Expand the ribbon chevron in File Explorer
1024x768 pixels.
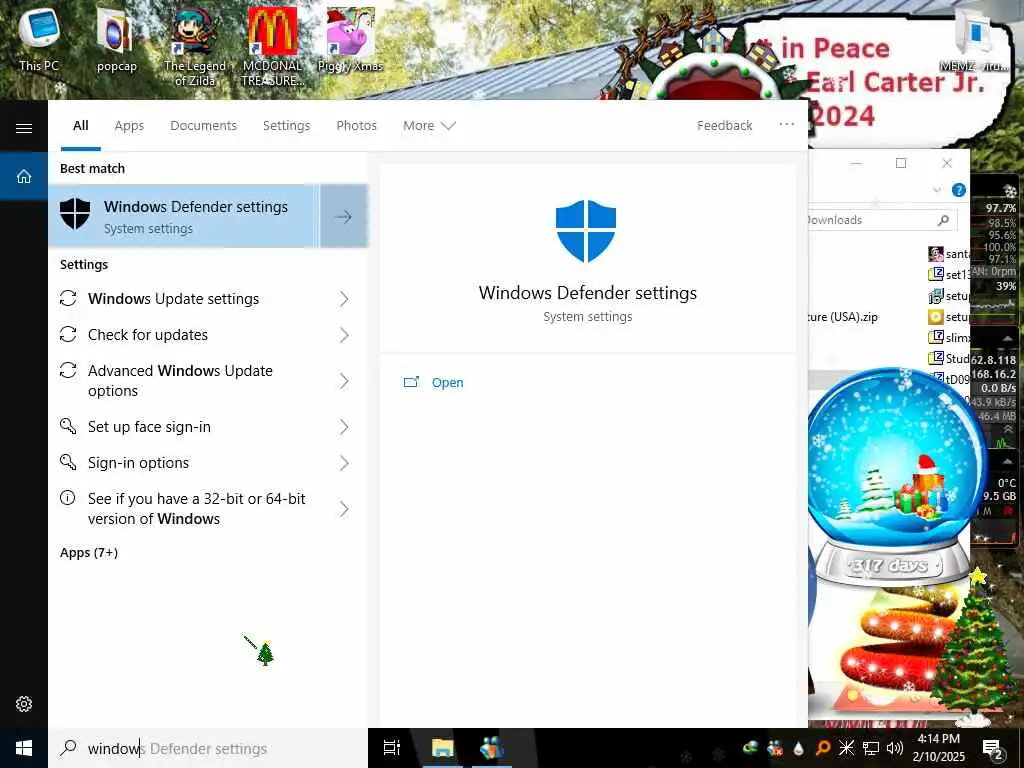click(x=936, y=190)
